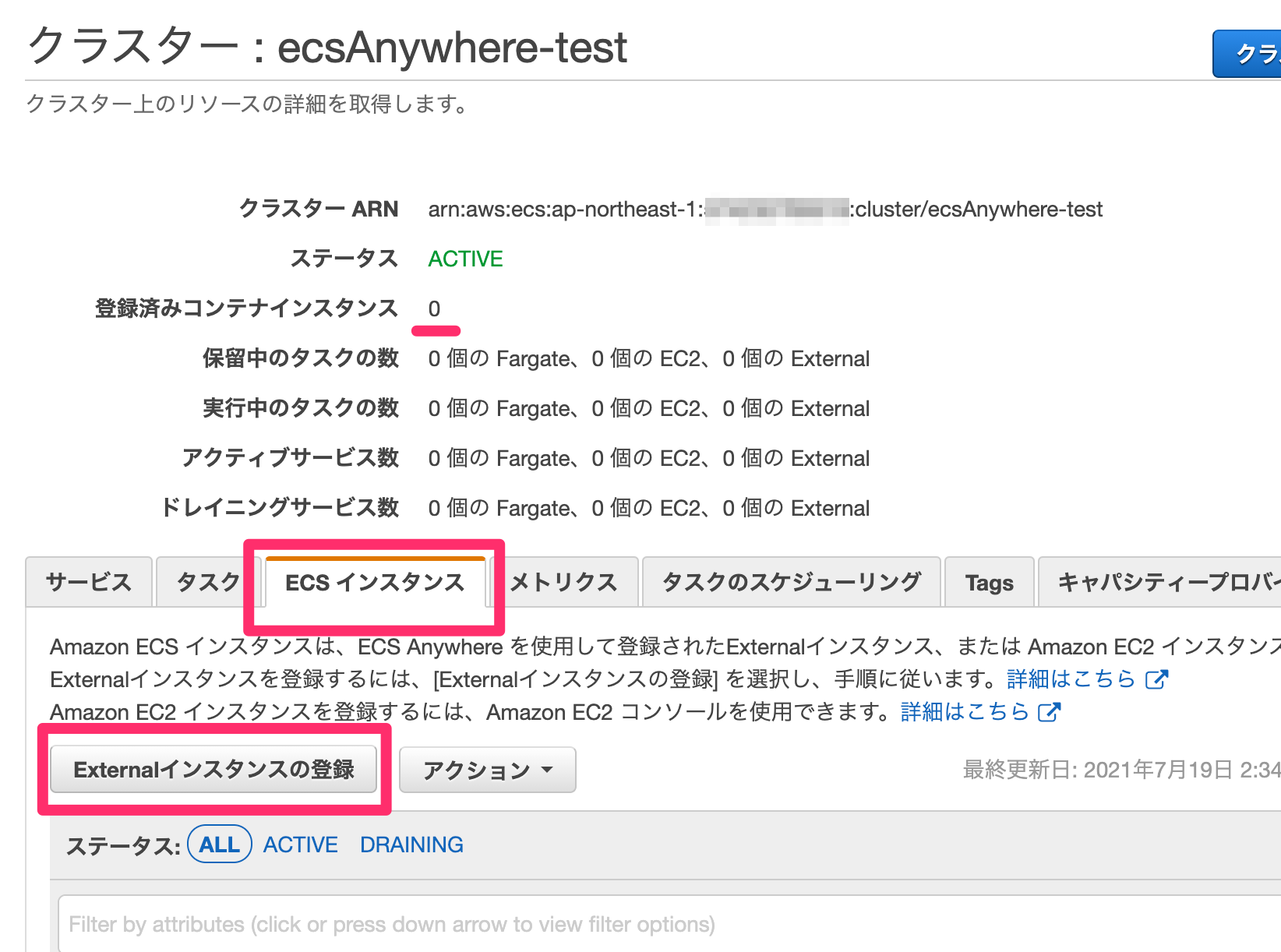Click the 実行中のタスクの数 value text
1281x952 pixels.
(x=649, y=408)
